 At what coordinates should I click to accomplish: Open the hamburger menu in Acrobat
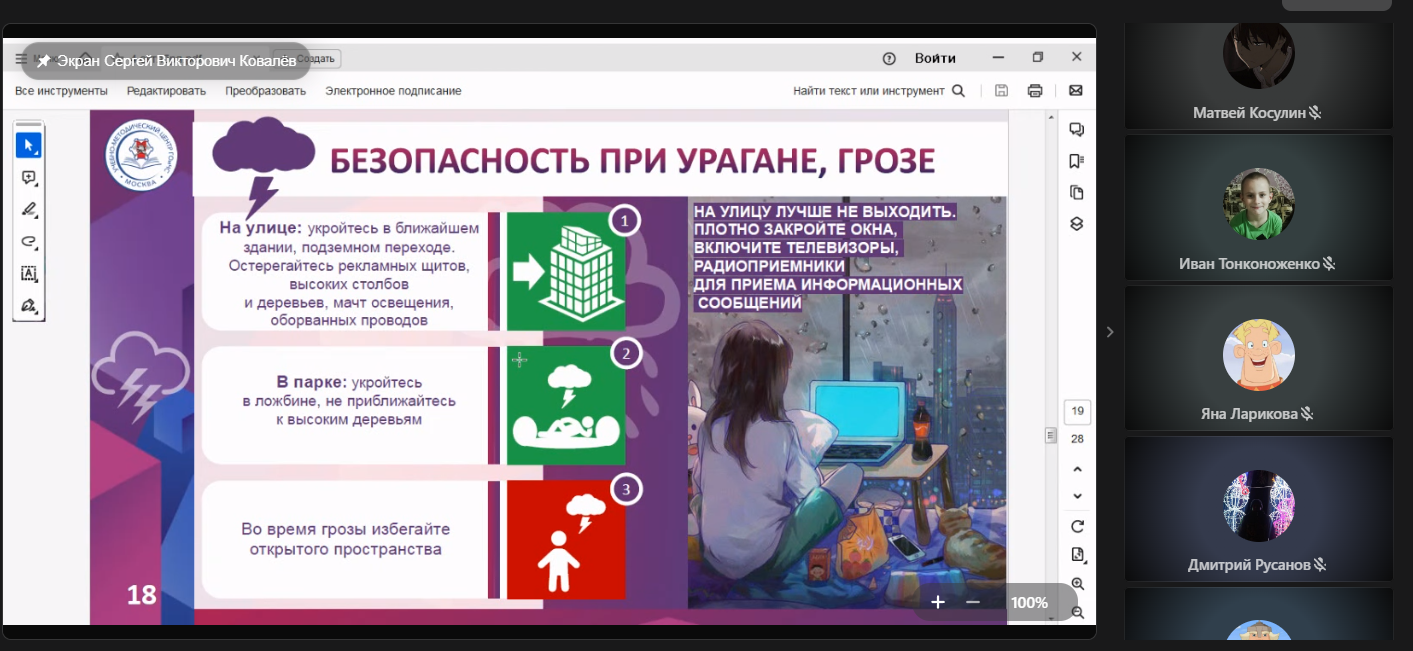[22, 59]
